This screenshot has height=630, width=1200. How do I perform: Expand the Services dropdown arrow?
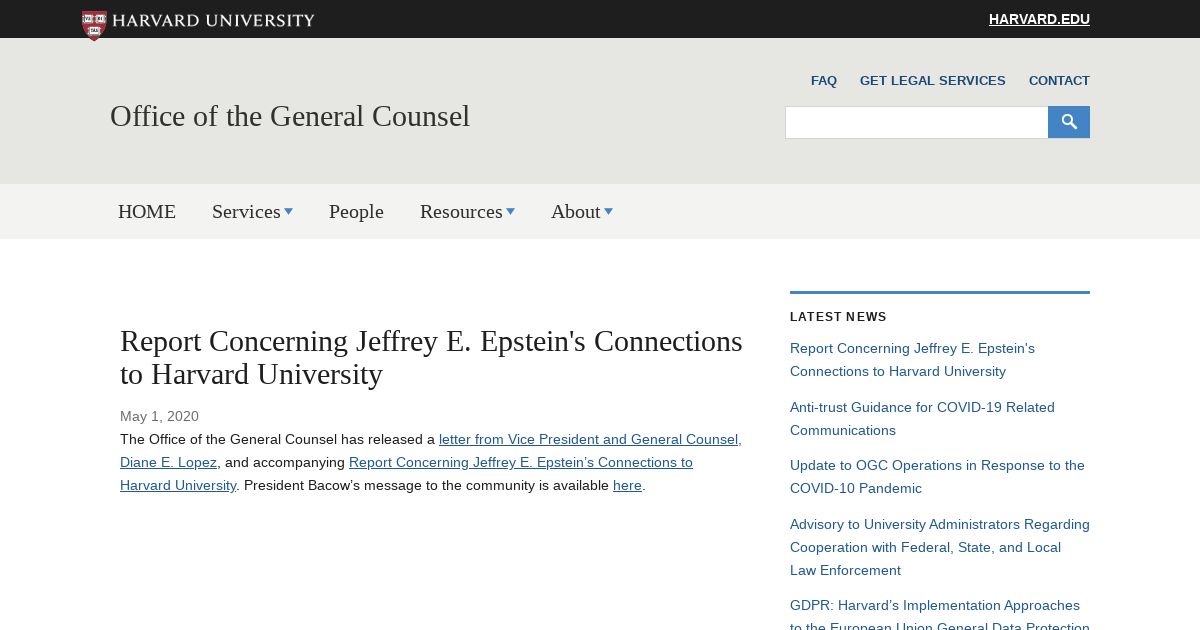click(288, 211)
